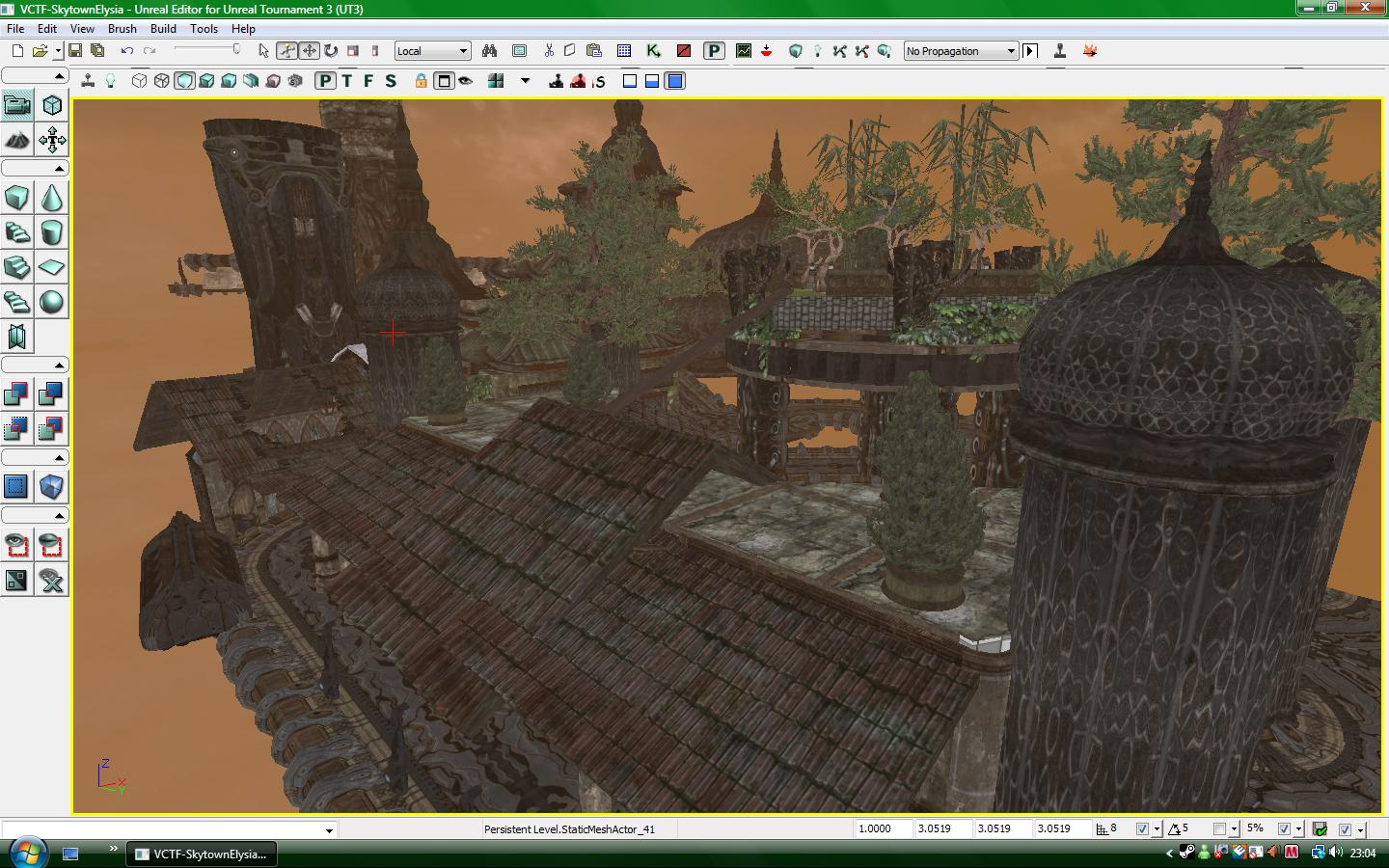Open the Generic Browser

pyautogui.click(x=519, y=50)
